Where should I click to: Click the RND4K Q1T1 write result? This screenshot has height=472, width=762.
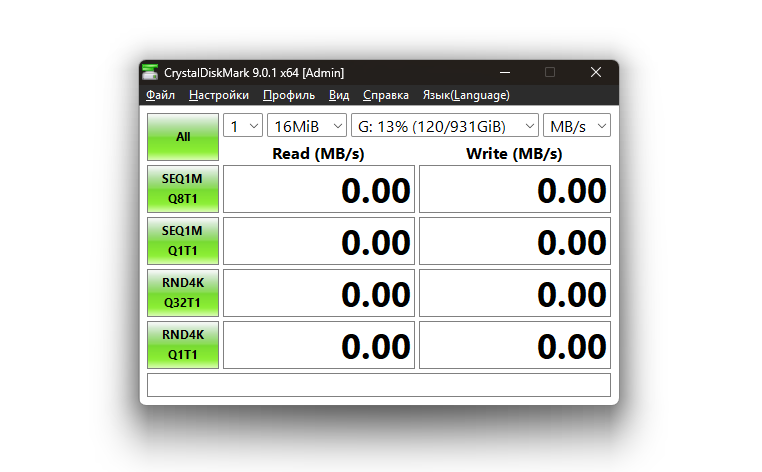pos(514,344)
